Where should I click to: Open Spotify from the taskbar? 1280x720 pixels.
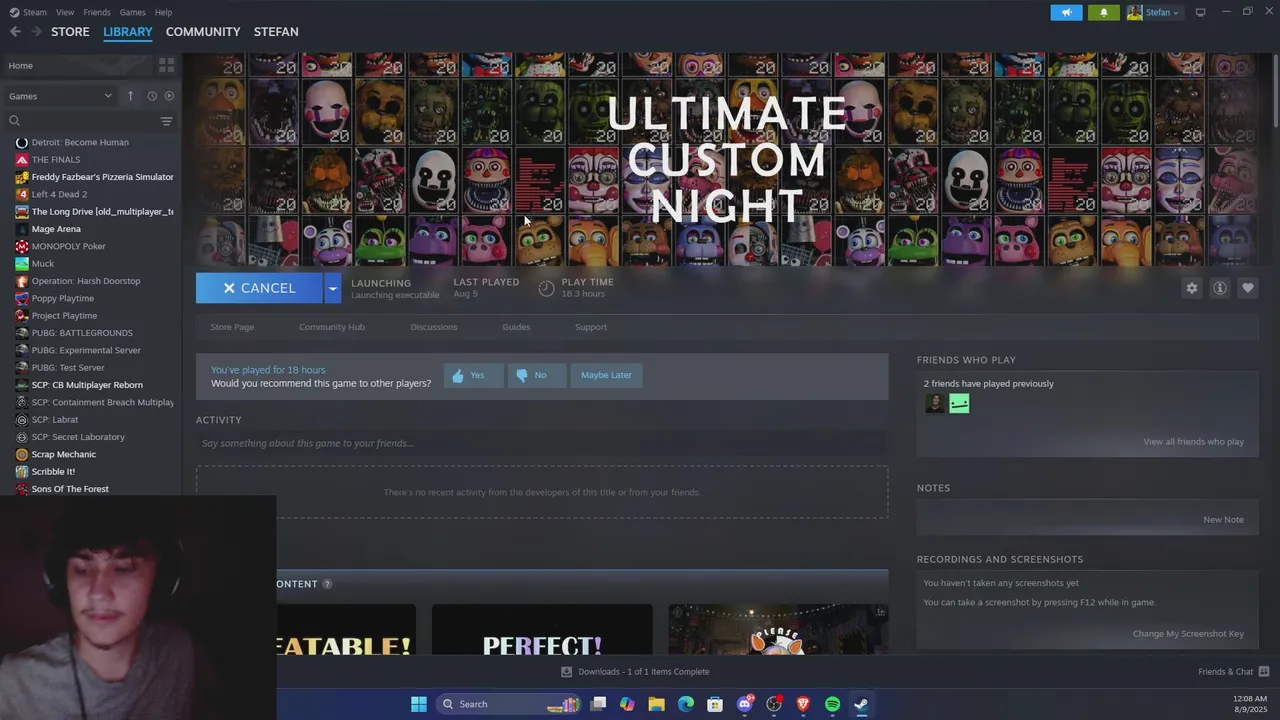tap(832, 704)
